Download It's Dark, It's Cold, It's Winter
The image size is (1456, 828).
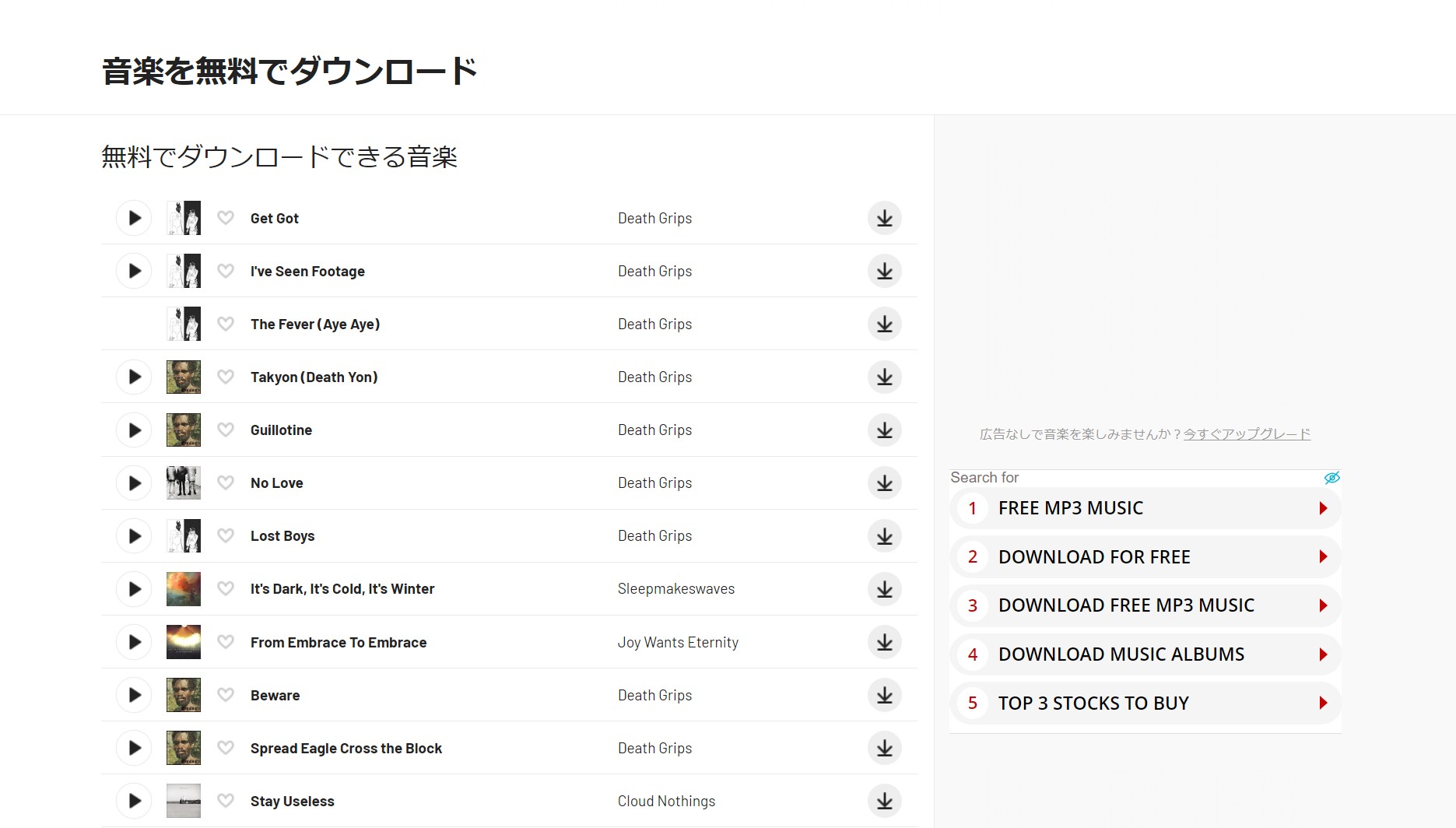pos(885,589)
